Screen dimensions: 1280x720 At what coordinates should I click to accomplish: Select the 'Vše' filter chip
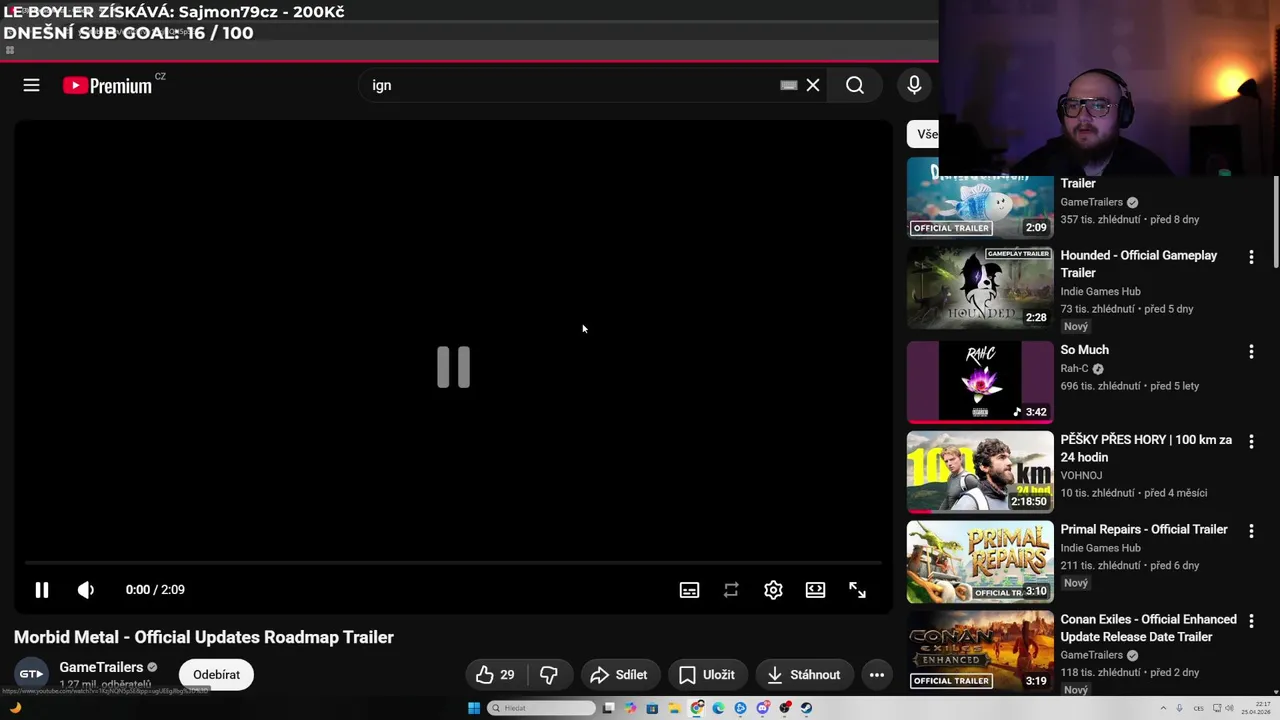(x=923, y=134)
